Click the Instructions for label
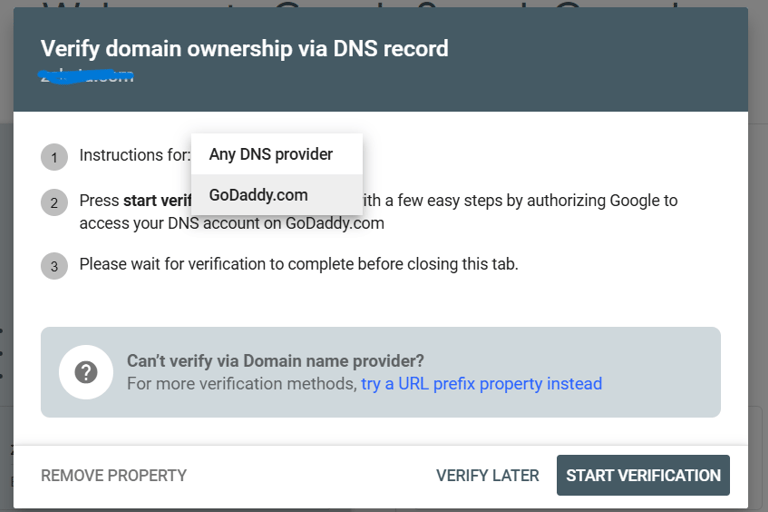 135,155
